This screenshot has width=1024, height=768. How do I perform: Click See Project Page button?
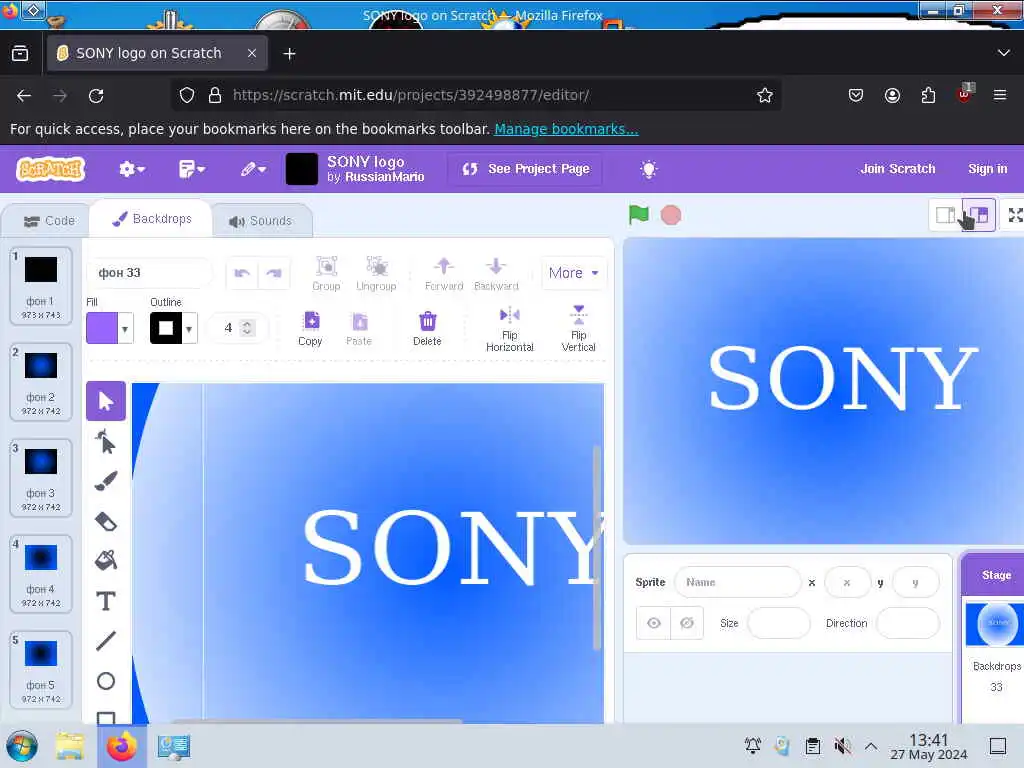[x=525, y=169]
